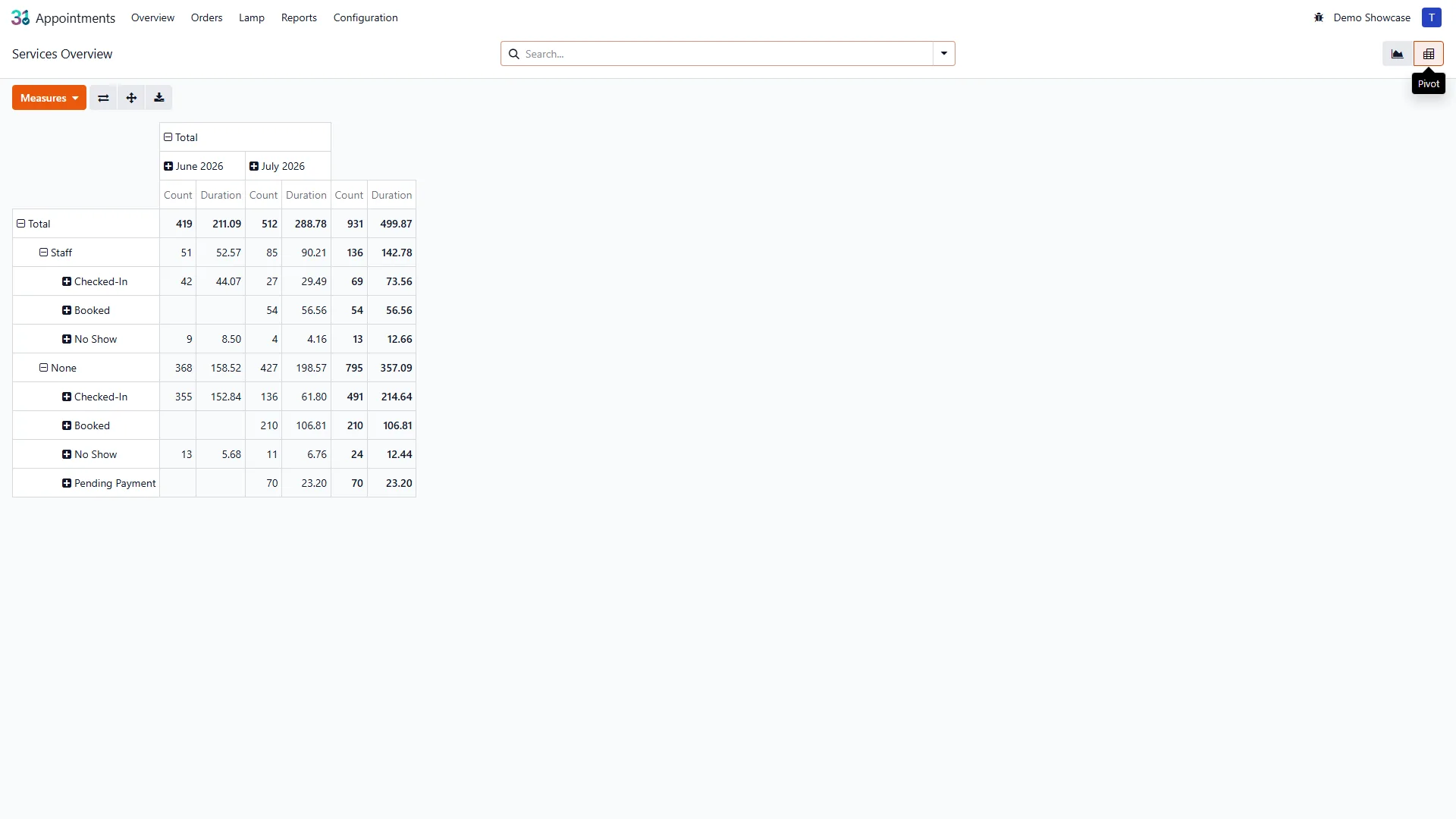Image resolution: width=1456 pixels, height=819 pixels.
Task: Click None Checked-In June count 355
Action: 178,397
